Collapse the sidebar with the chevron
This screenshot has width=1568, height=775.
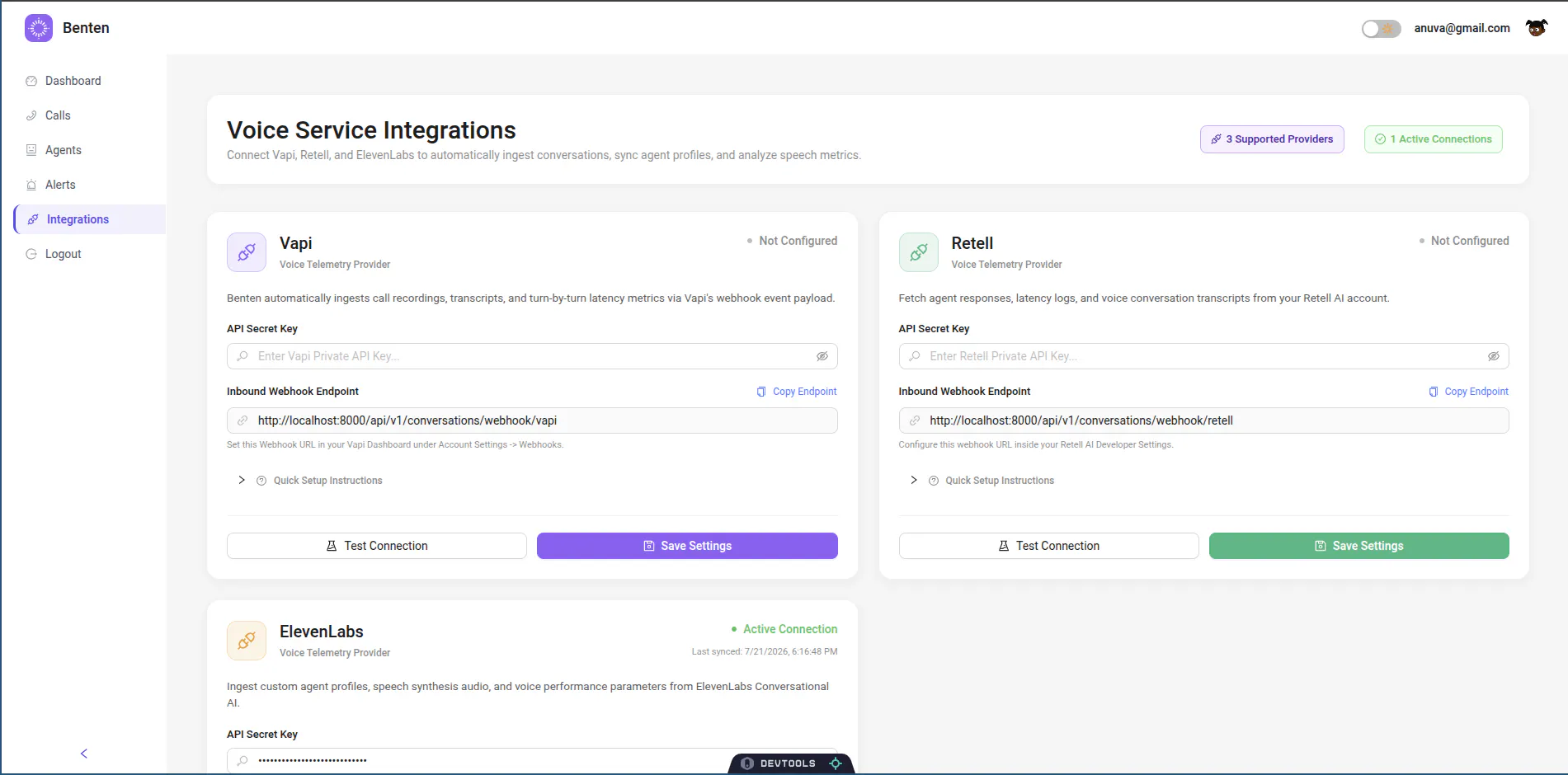83,754
